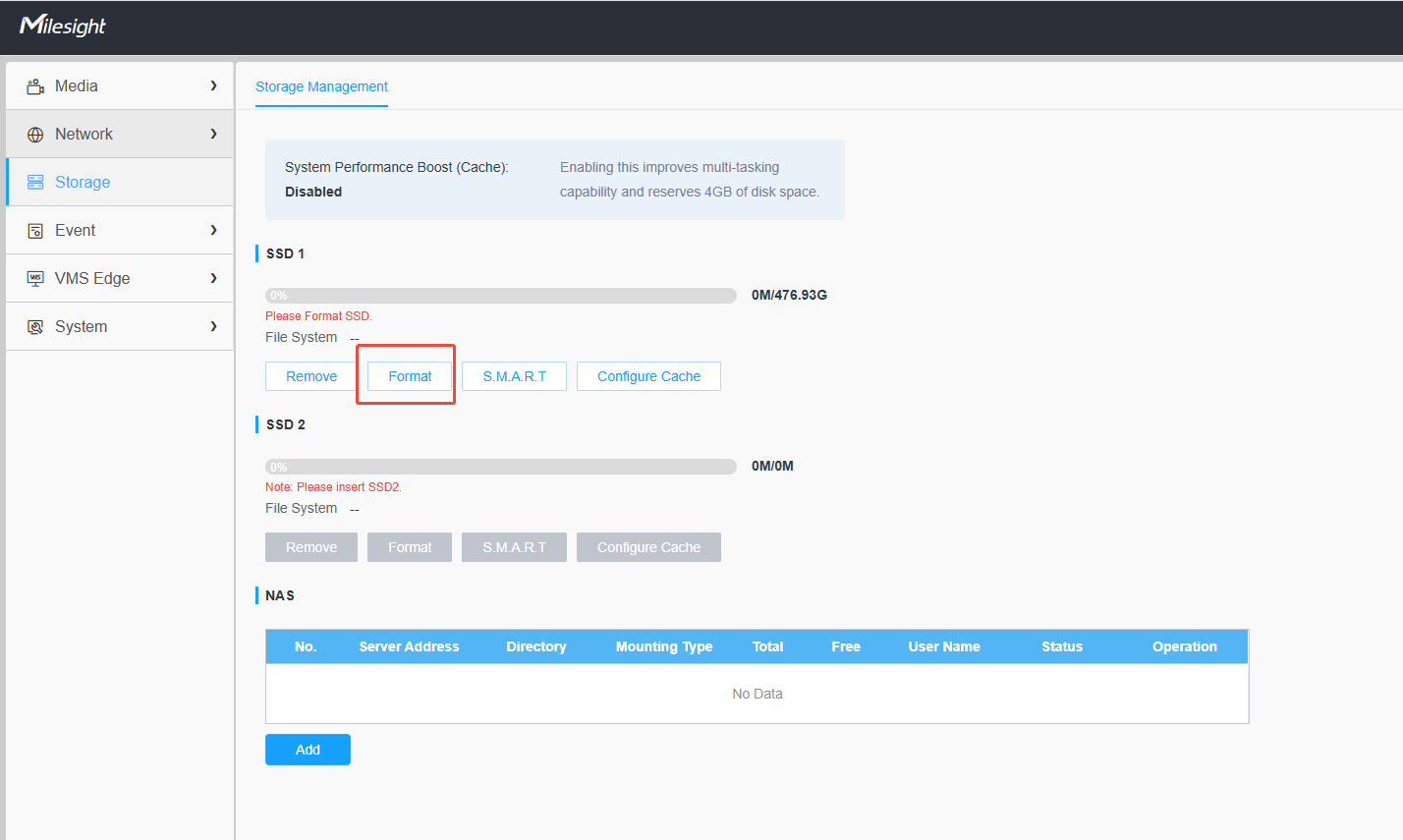The image size is (1403, 840).
Task: Click the Storage drive icon
Action: (35, 183)
